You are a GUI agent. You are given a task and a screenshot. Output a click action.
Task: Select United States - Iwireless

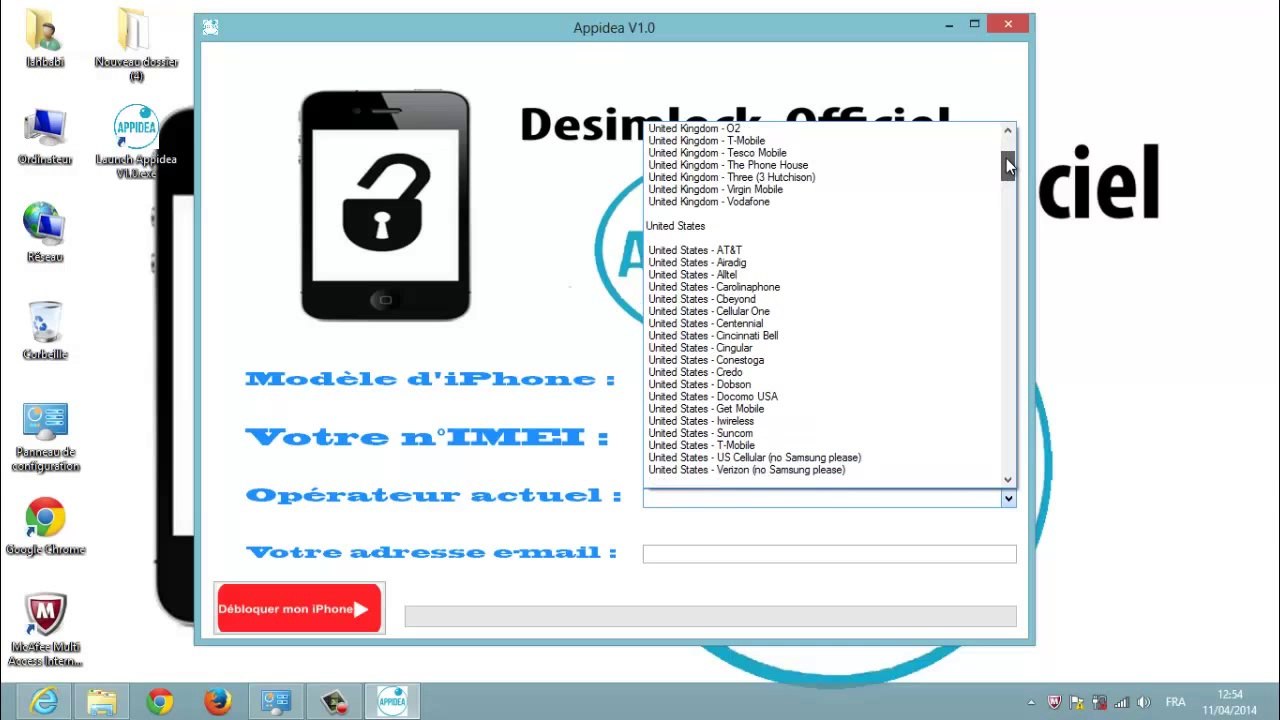[x=701, y=421]
